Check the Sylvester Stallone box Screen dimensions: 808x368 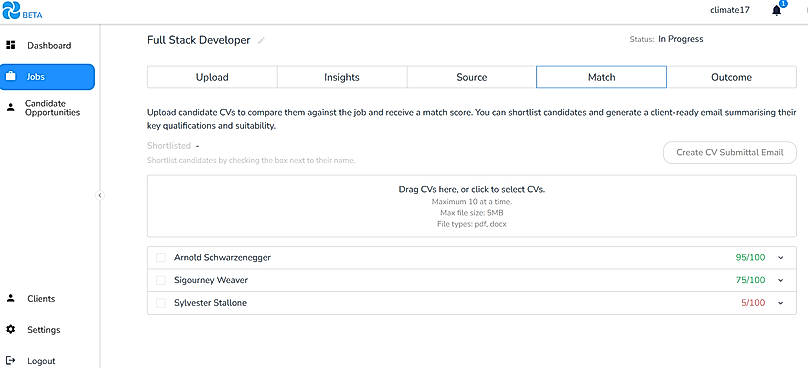coord(161,303)
